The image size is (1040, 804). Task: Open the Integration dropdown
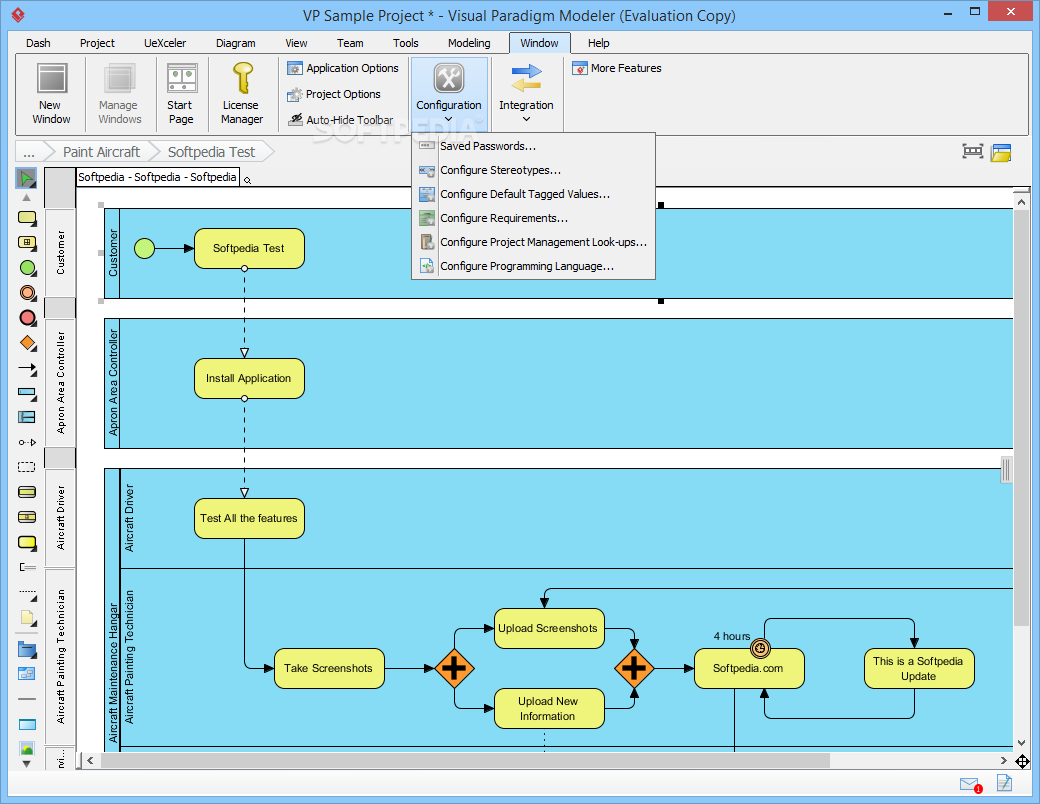[x=526, y=94]
